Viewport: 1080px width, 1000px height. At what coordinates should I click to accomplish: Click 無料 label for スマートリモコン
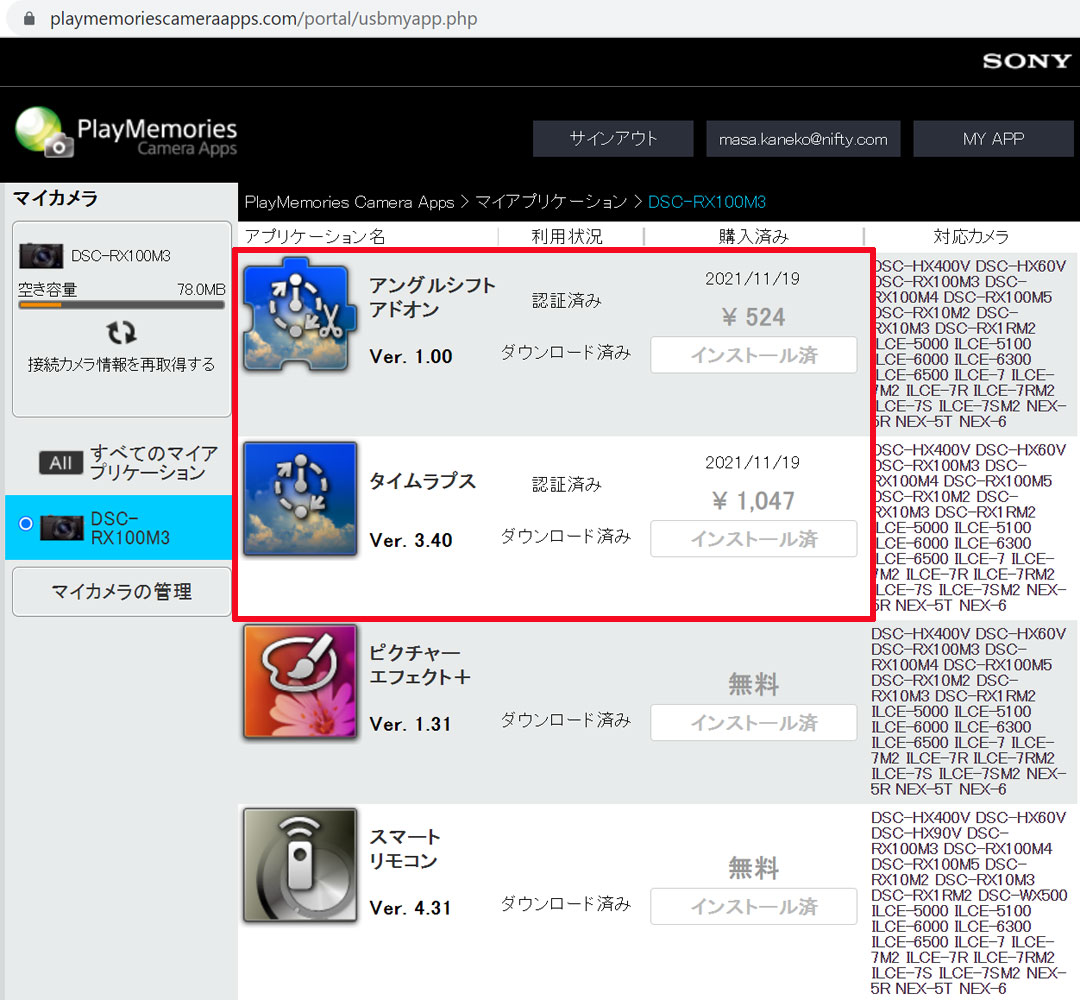coord(754,868)
